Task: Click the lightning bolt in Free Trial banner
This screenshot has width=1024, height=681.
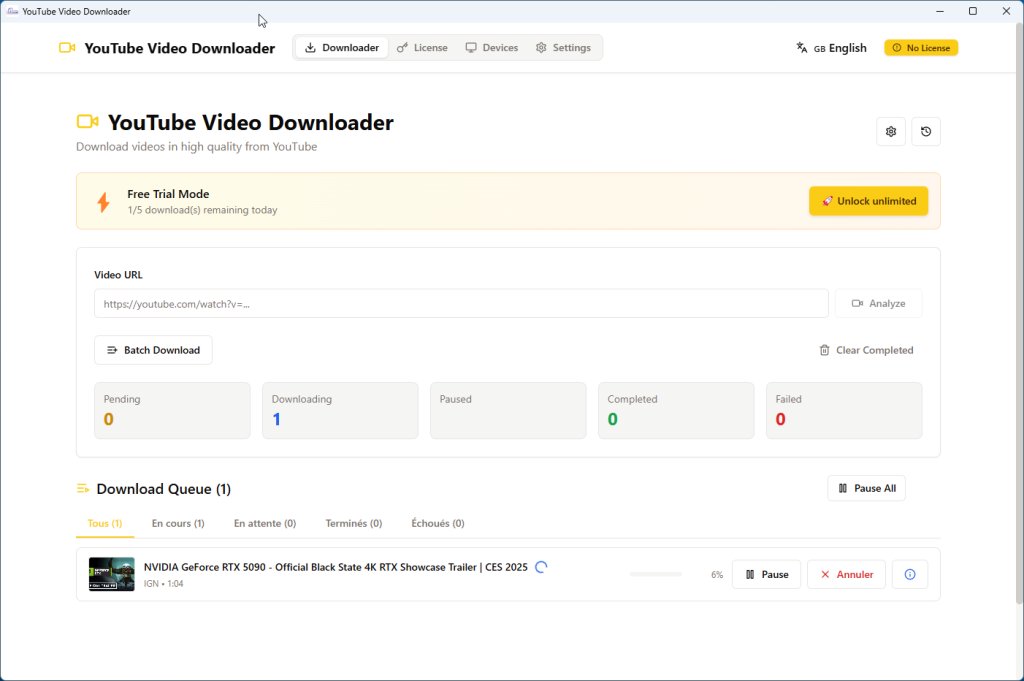Action: pos(103,201)
